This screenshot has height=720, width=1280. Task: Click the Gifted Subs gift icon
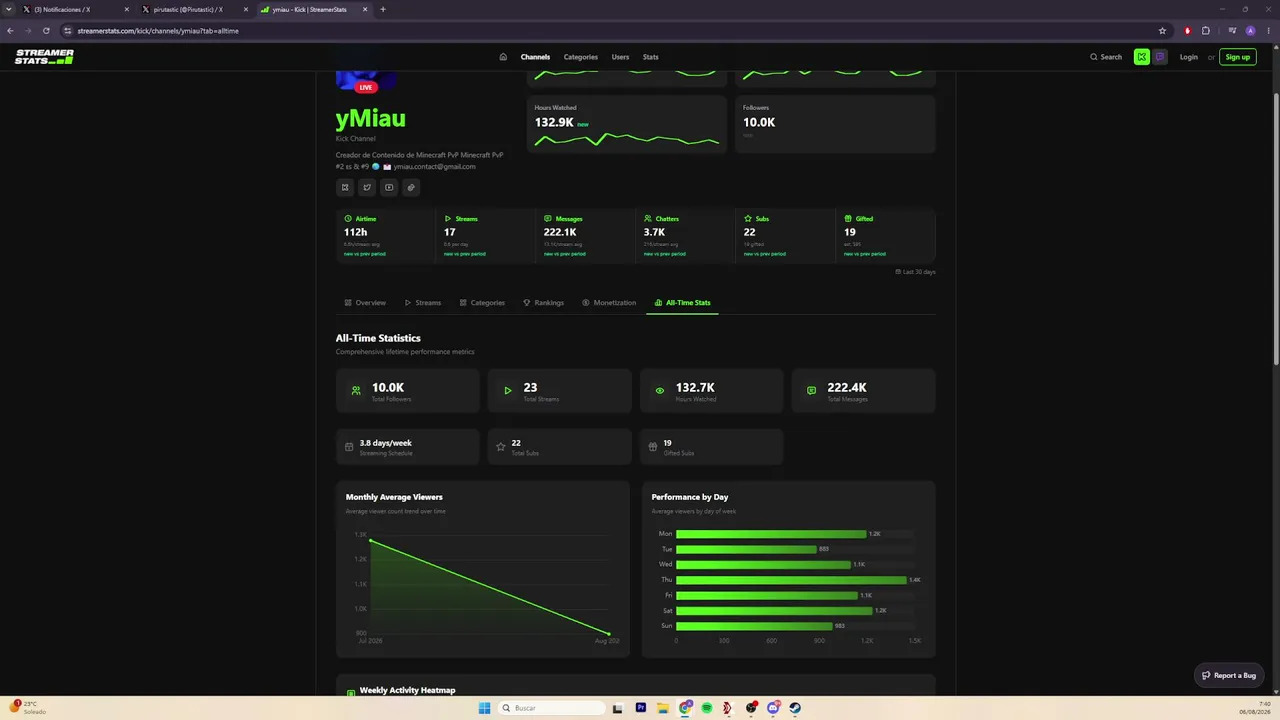[653, 447]
